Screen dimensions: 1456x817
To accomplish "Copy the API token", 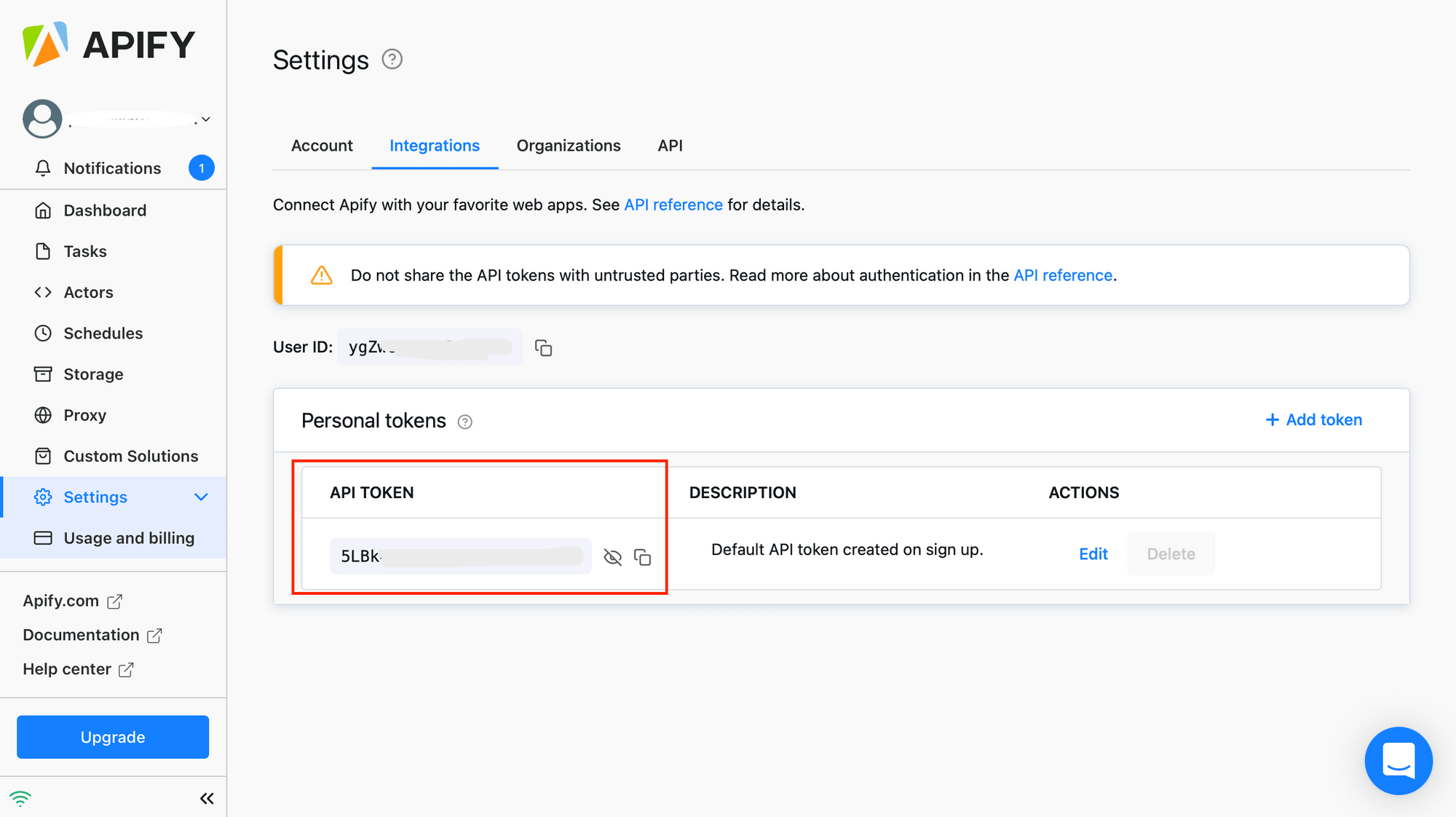I will [643, 557].
